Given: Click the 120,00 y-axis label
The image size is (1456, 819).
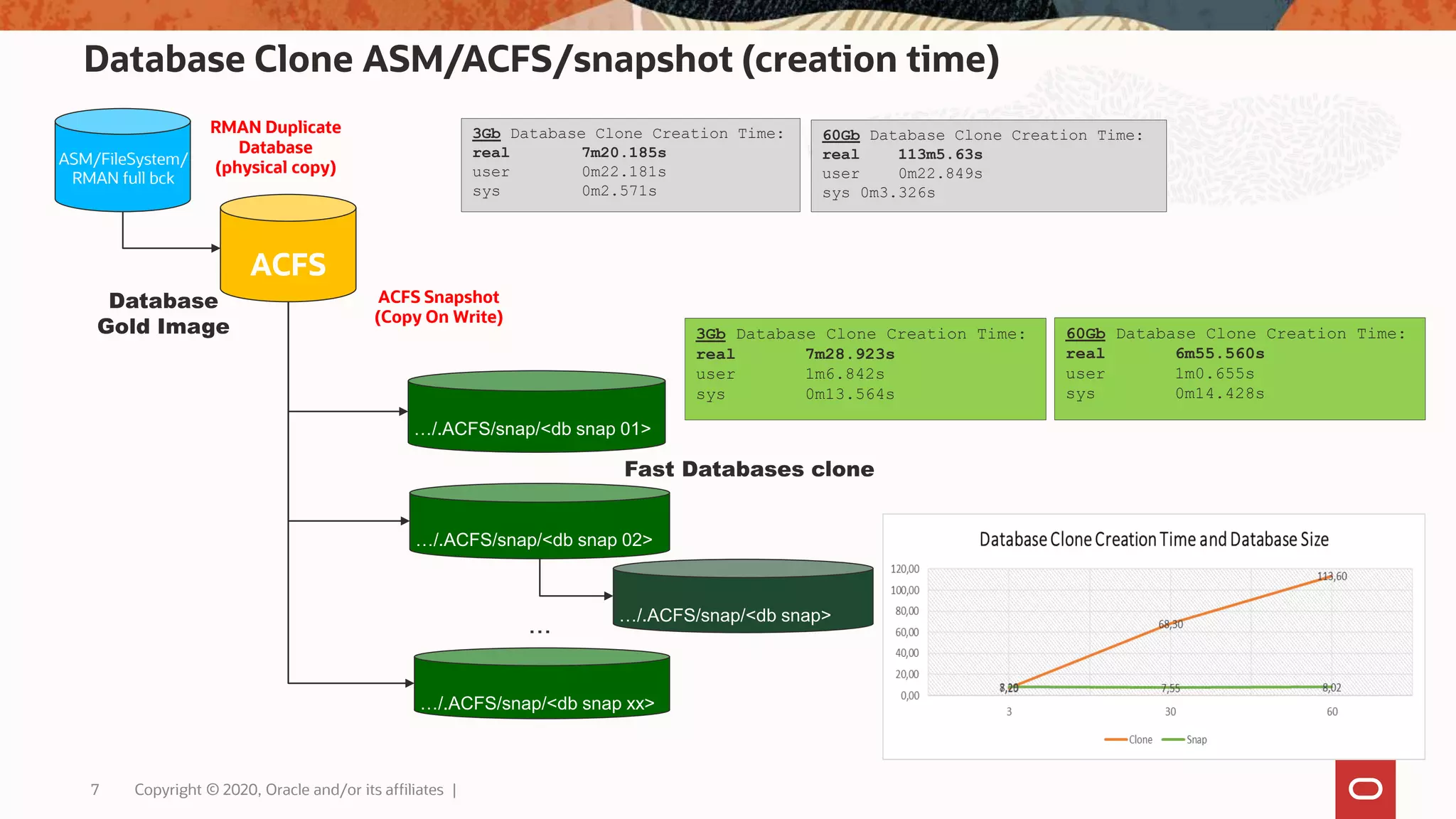Looking at the screenshot, I should [905, 569].
